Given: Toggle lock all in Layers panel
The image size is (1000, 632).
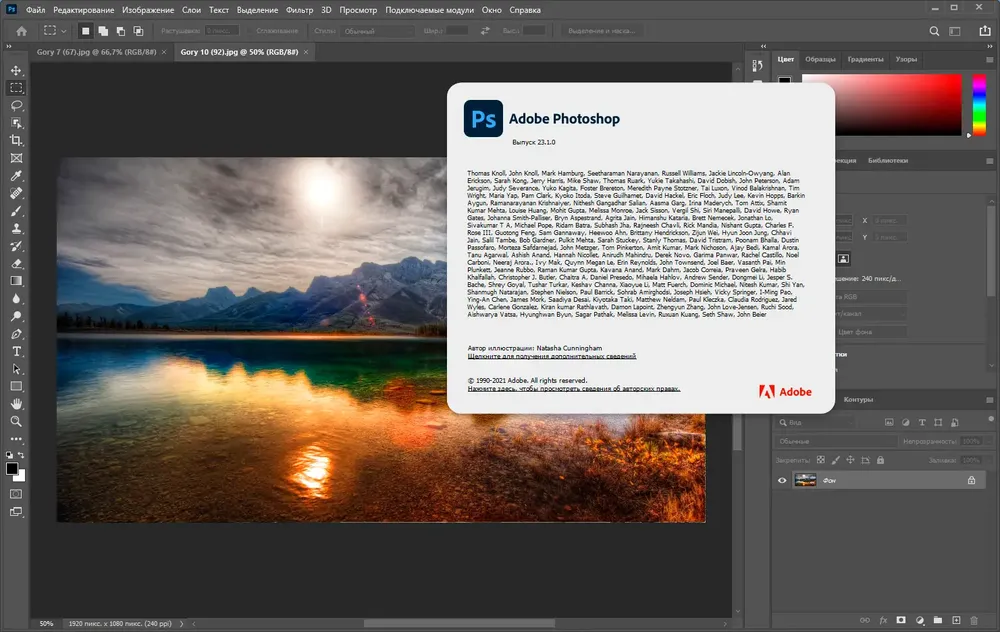Looking at the screenshot, I should pos(880,460).
